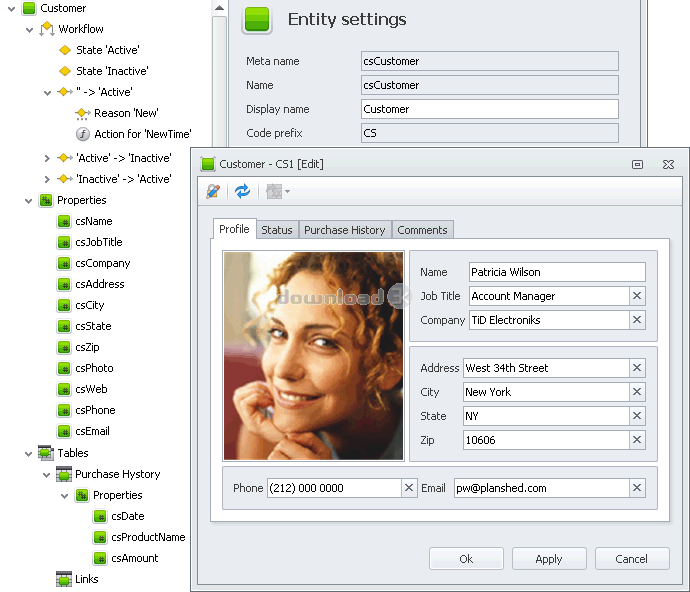Select csWeb in the tree
690x592 pixels.
coord(91,389)
